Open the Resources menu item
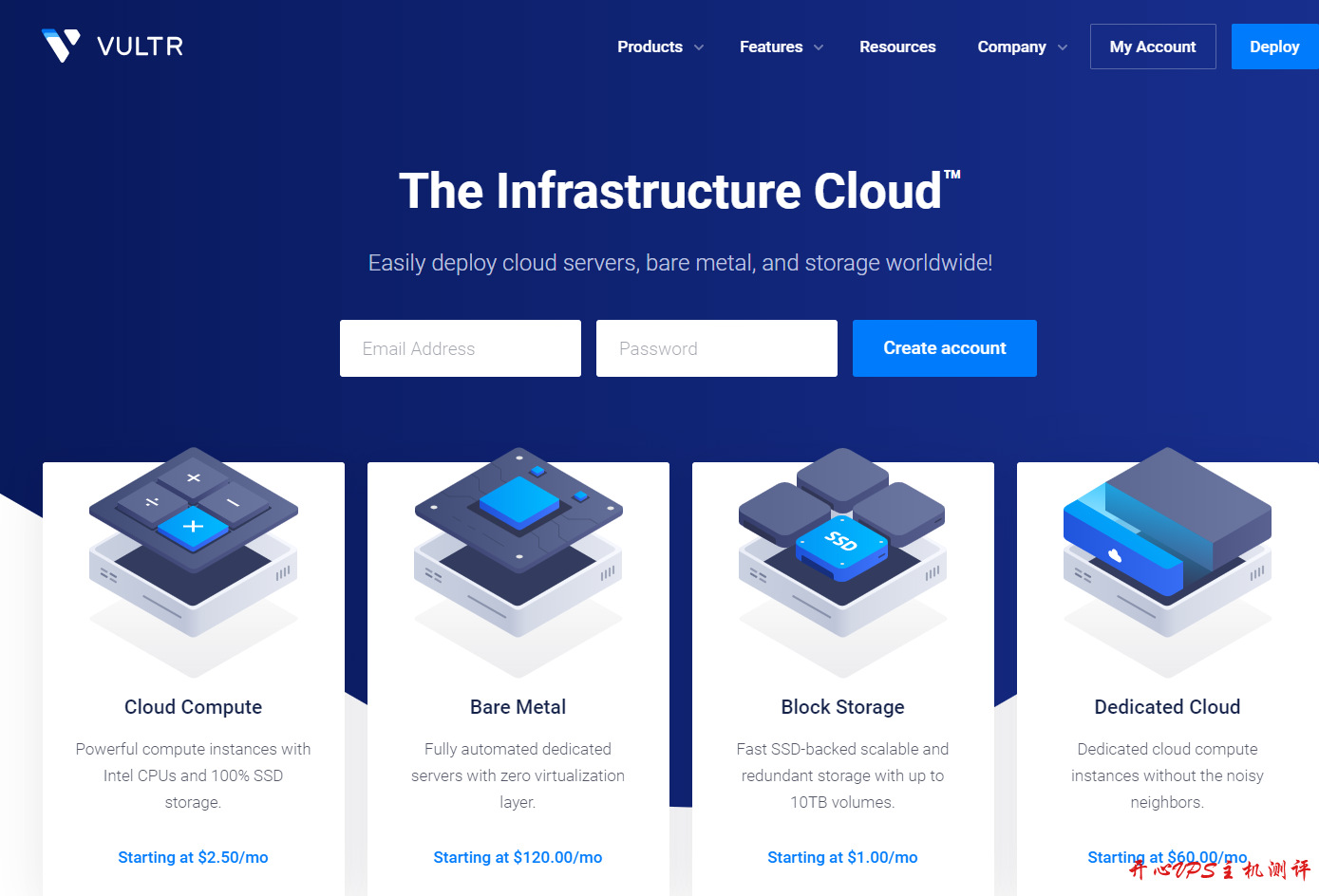This screenshot has height=896, width=1319. (897, 47)
